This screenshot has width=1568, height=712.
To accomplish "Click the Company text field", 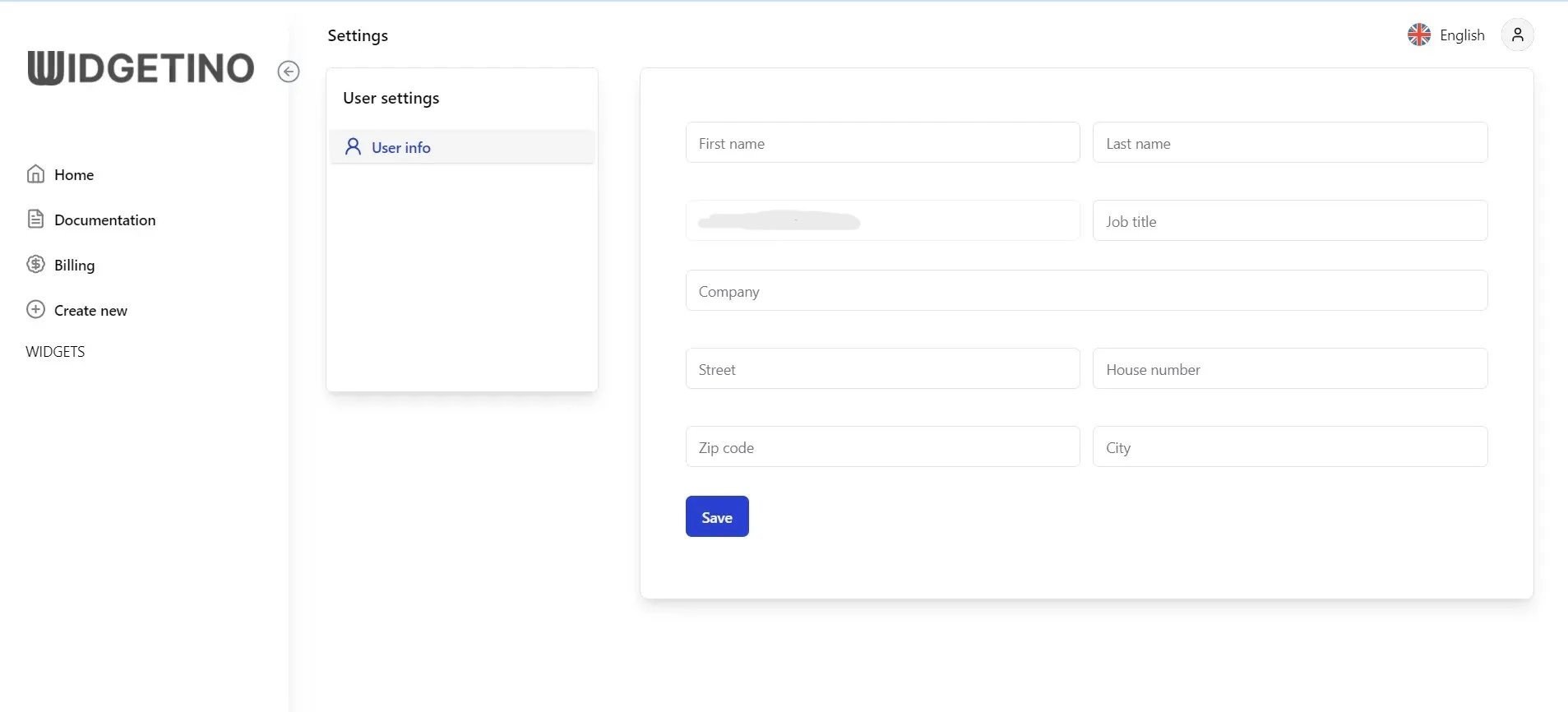I will pyautogui.click(x=1086, y=291).
